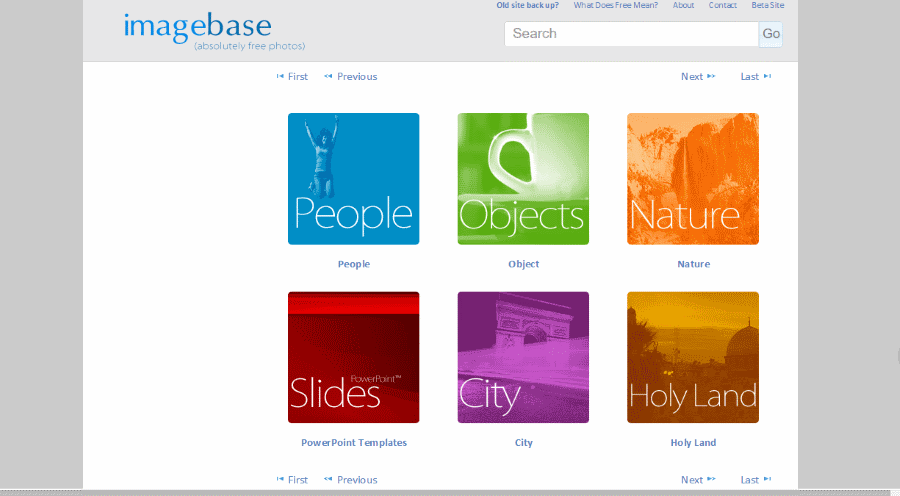900x496 pixels.
Task: Go to First page in bottom pagination
Action: point(292,479)
